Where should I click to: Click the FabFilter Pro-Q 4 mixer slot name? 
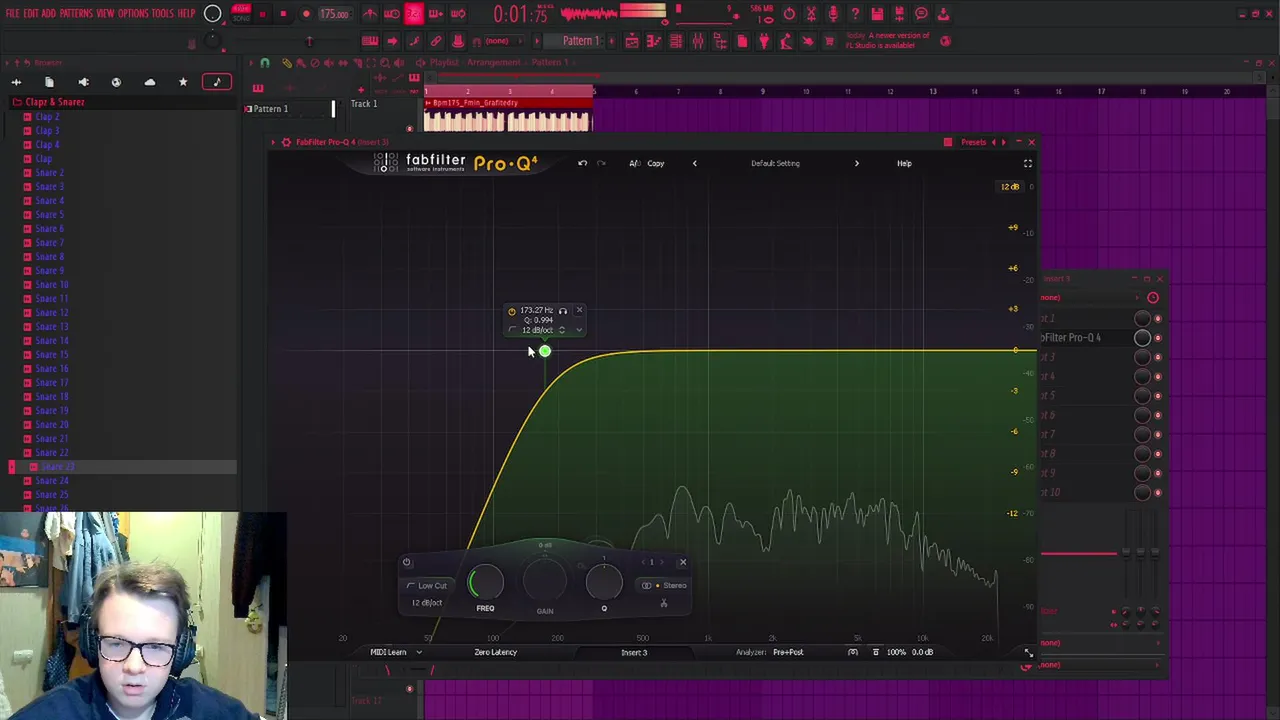[1071, 338]
